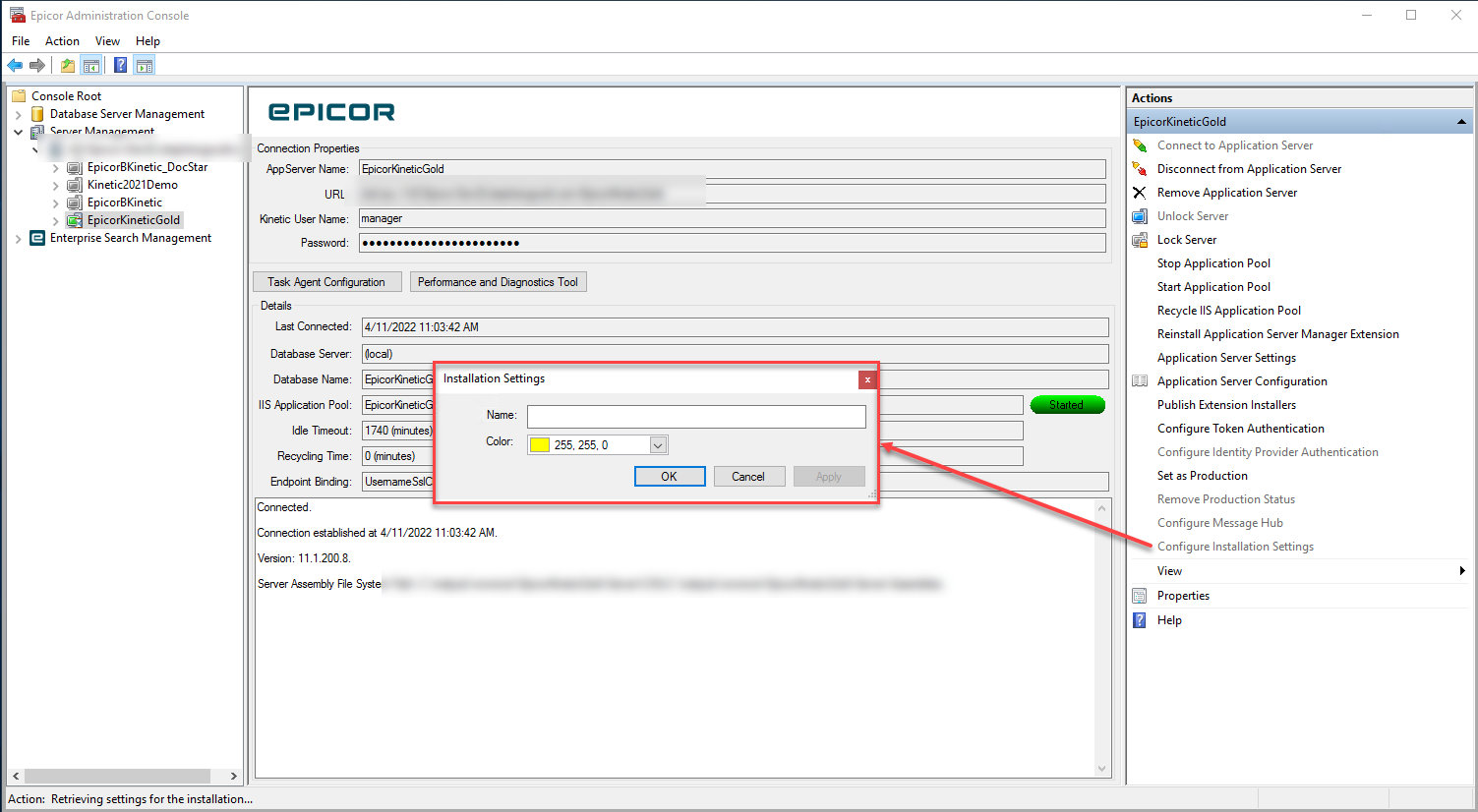Click the Unlock Server icon

1140,216
